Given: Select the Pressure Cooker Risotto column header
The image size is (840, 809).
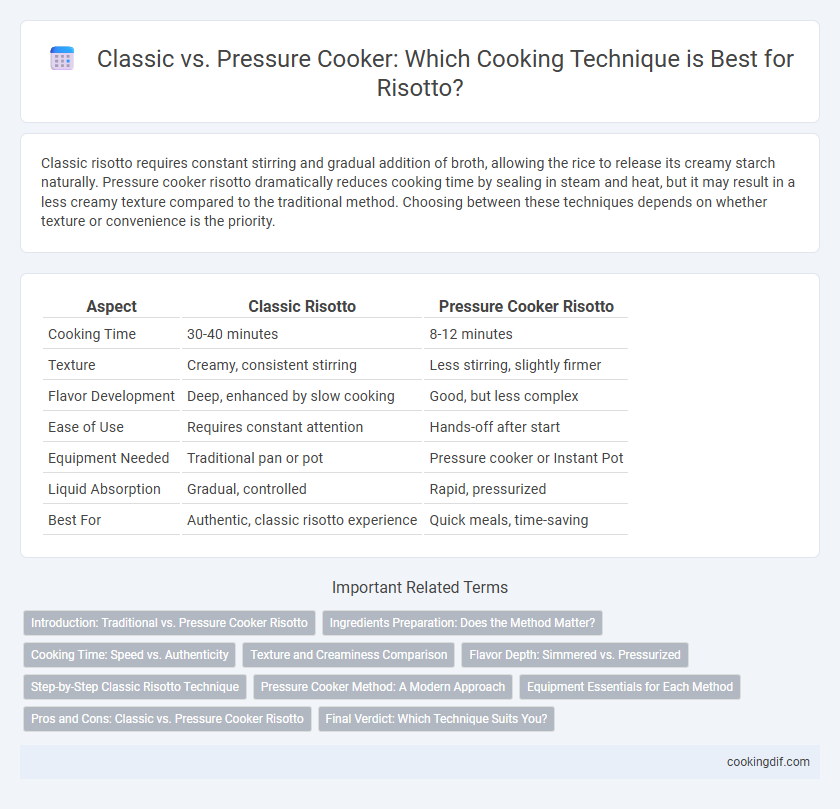Looking at the screenshot, I should click(526, 306).
